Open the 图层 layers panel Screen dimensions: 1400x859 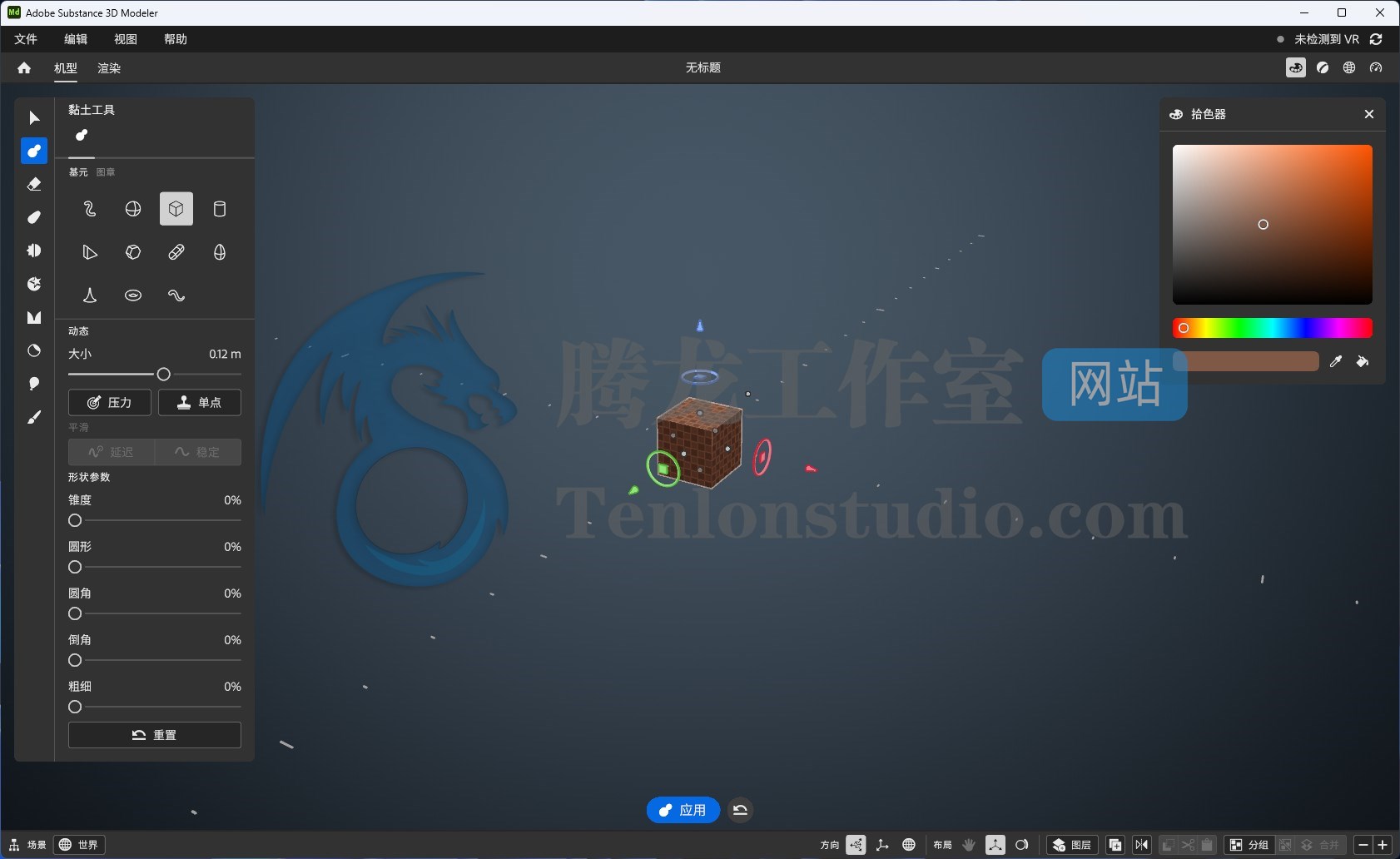1072,845
